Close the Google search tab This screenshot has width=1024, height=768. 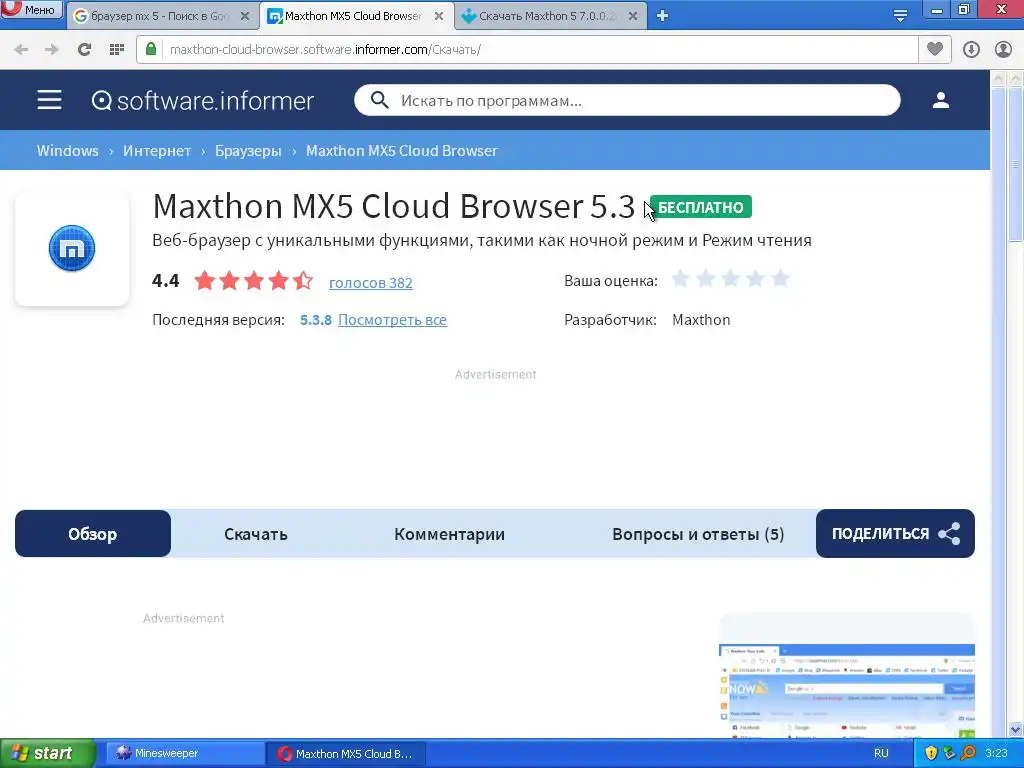pos(245,16)
